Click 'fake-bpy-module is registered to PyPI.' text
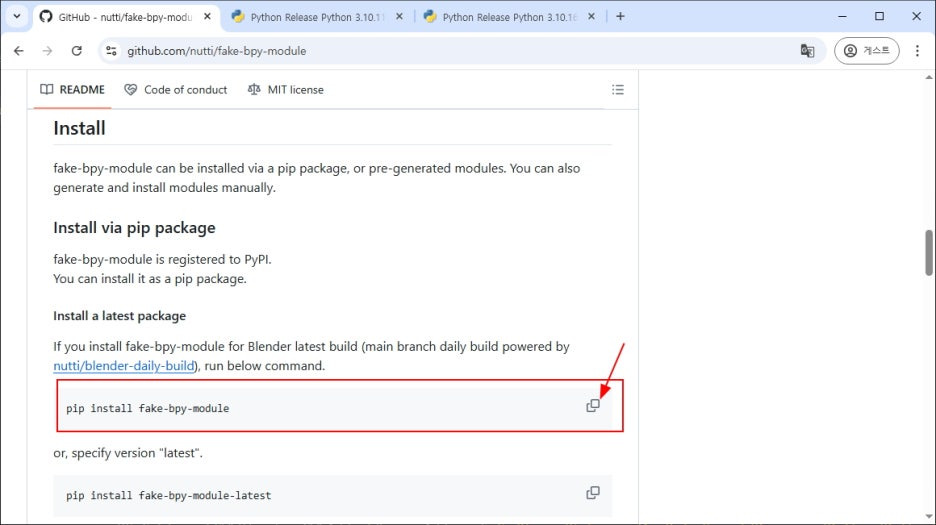 (x=162, y=259)
